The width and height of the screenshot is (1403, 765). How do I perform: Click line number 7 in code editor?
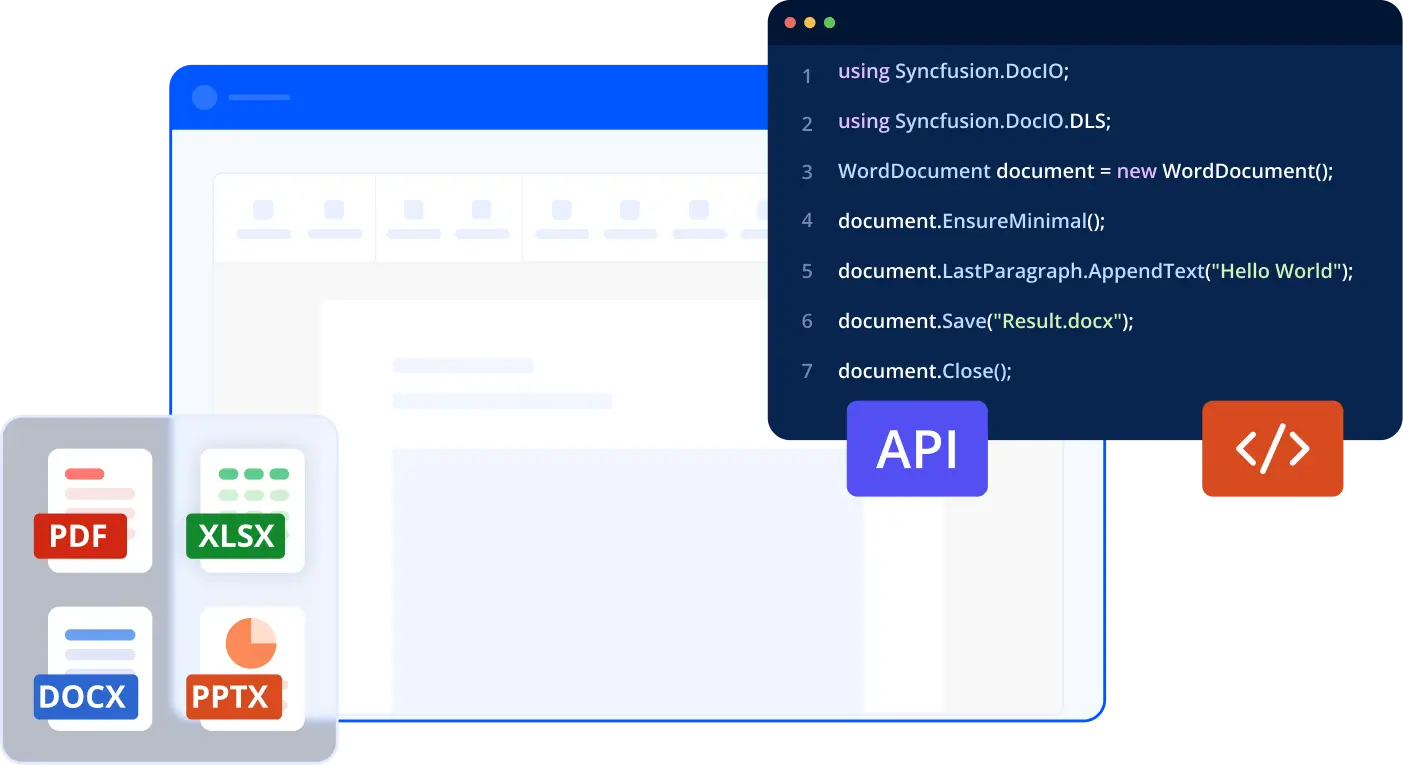807,372
